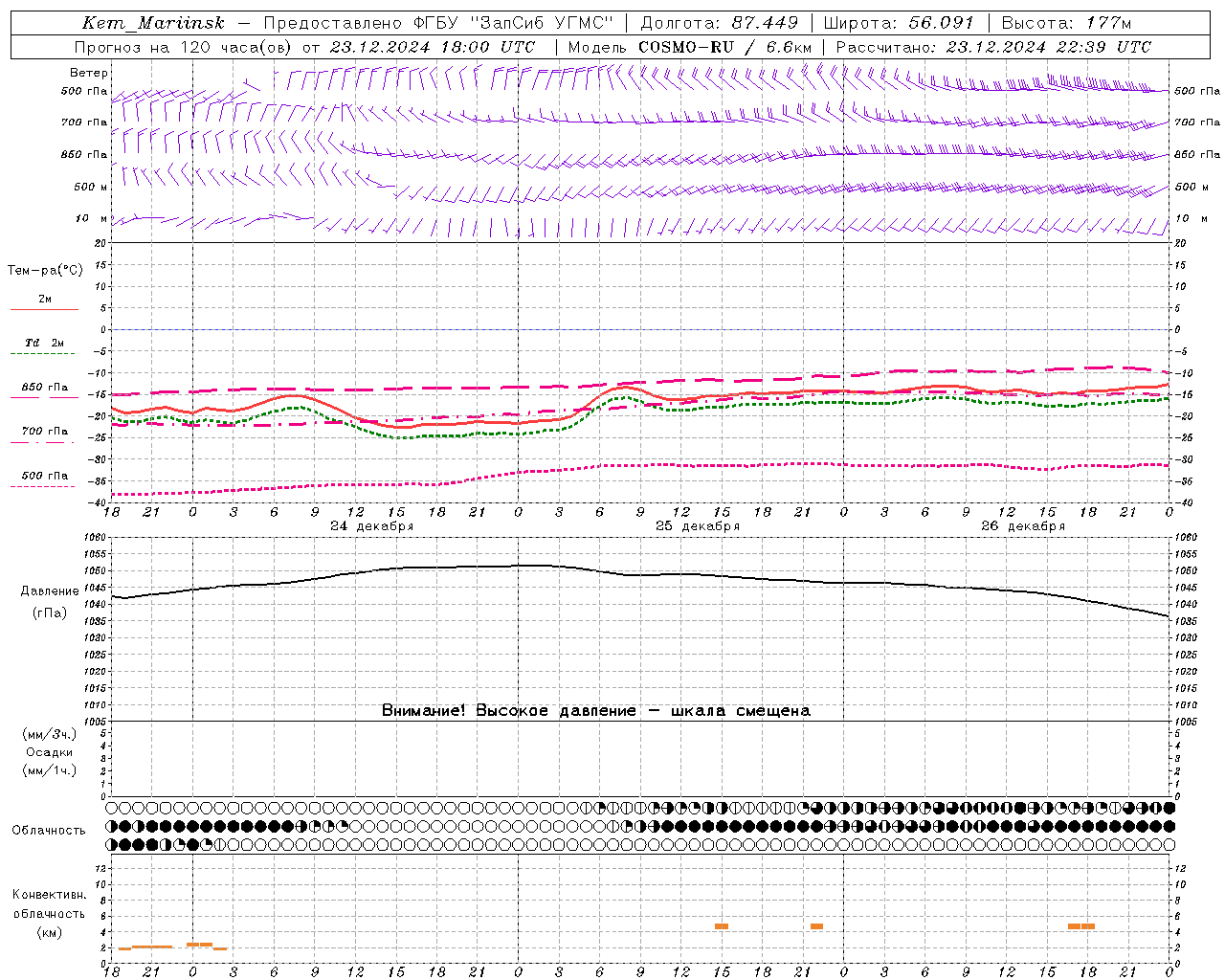Click the 2м temperature legend entry
Image resolution: width=1225 pixels, height=980 pixels.
[x=44, y=300]
